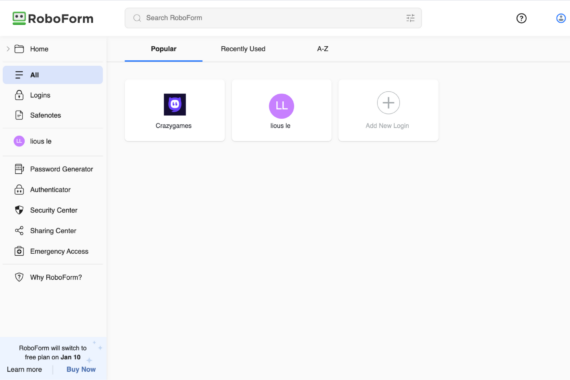Open Password Generator
570x380 pixels.
pos(61,169)
